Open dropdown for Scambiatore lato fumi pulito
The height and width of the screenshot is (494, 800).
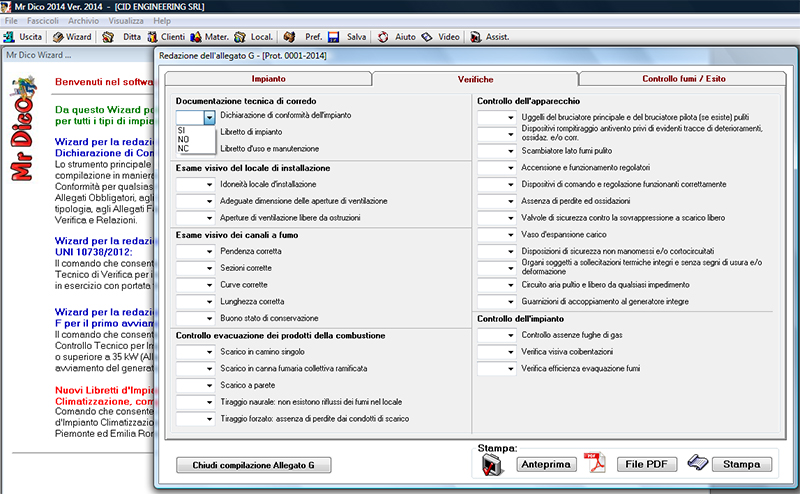(508, 149)
